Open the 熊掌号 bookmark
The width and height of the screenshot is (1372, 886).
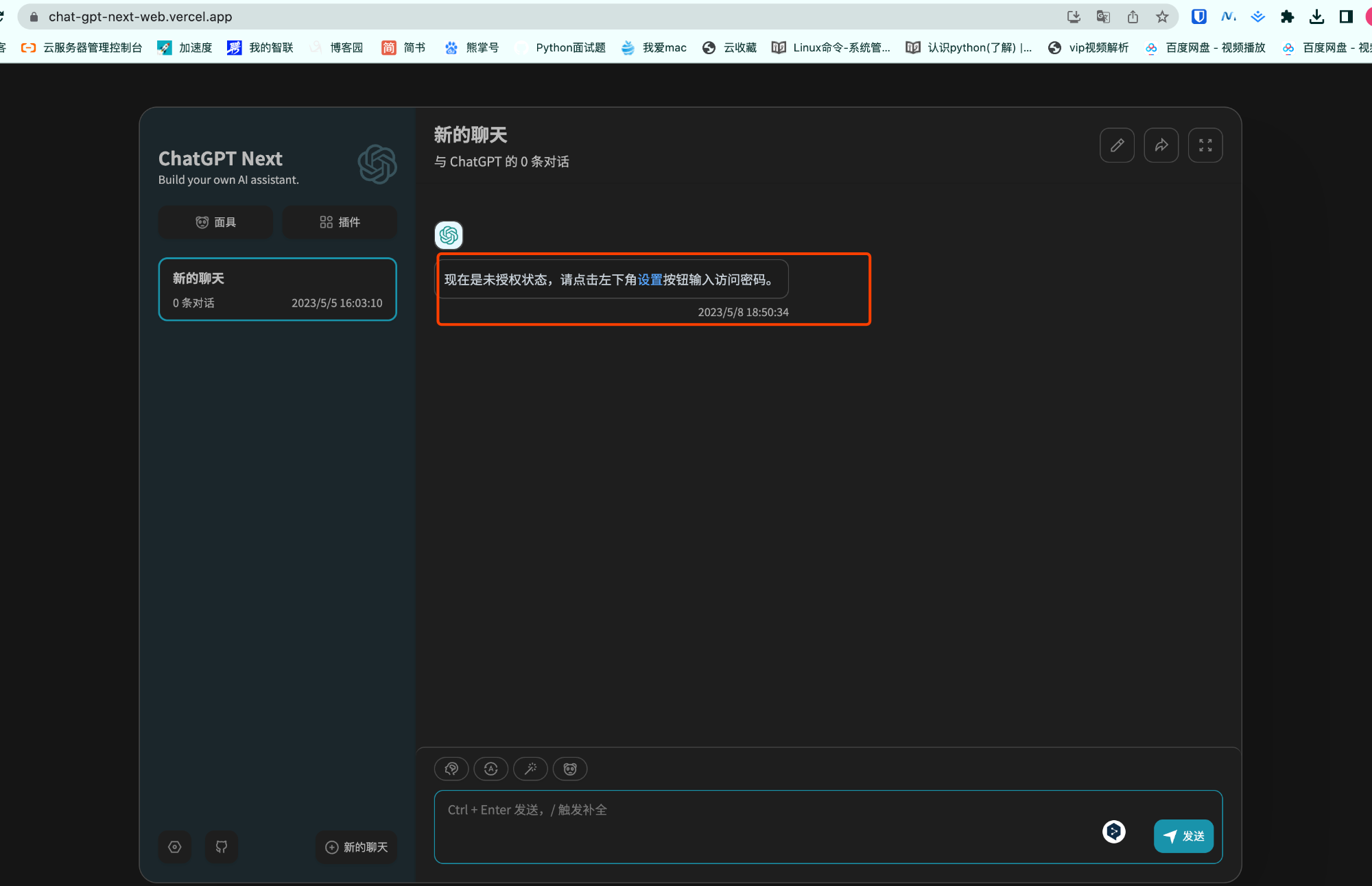[472, 47]
